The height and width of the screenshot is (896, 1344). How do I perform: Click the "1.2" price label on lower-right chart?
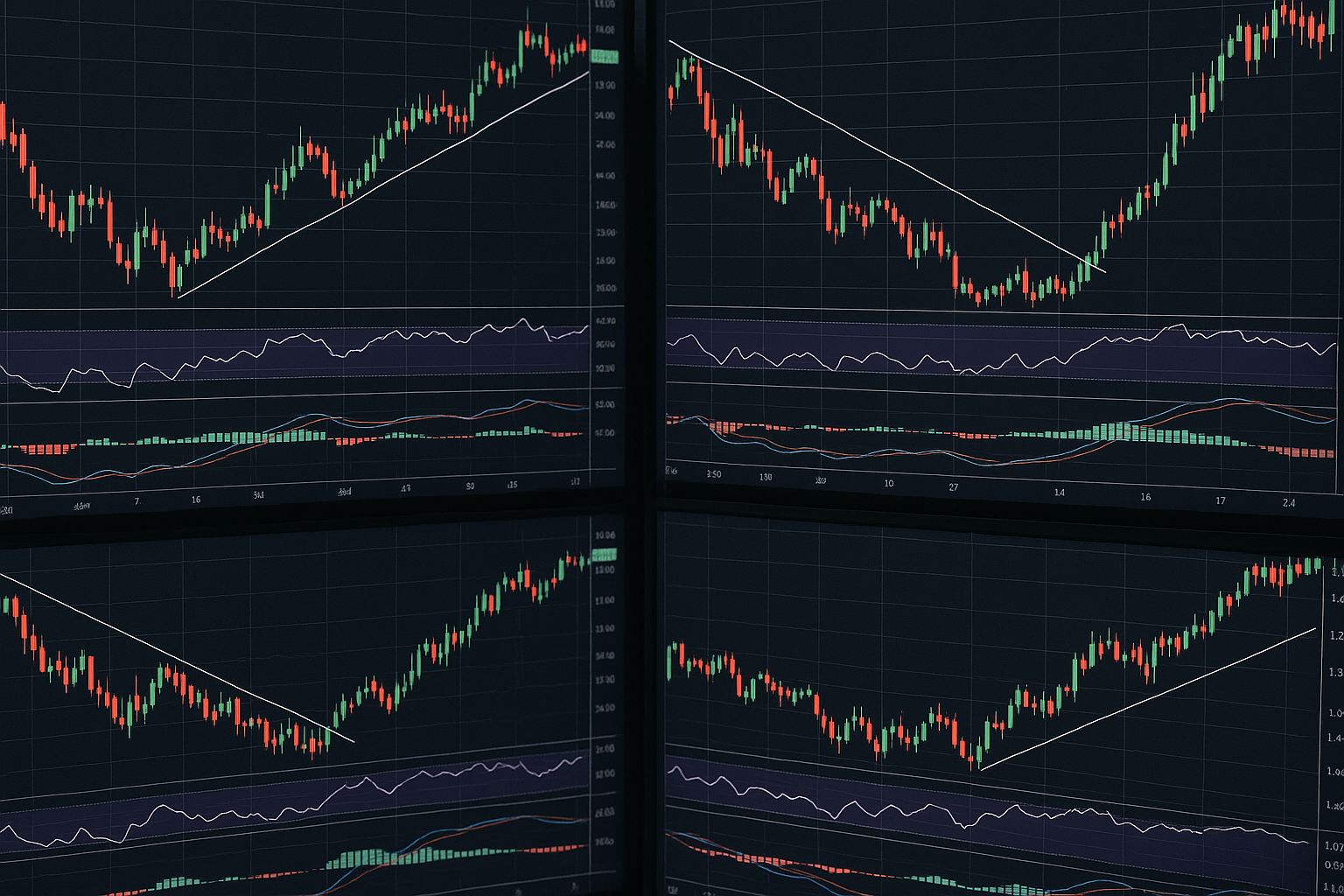click(x=1335, y=635)
